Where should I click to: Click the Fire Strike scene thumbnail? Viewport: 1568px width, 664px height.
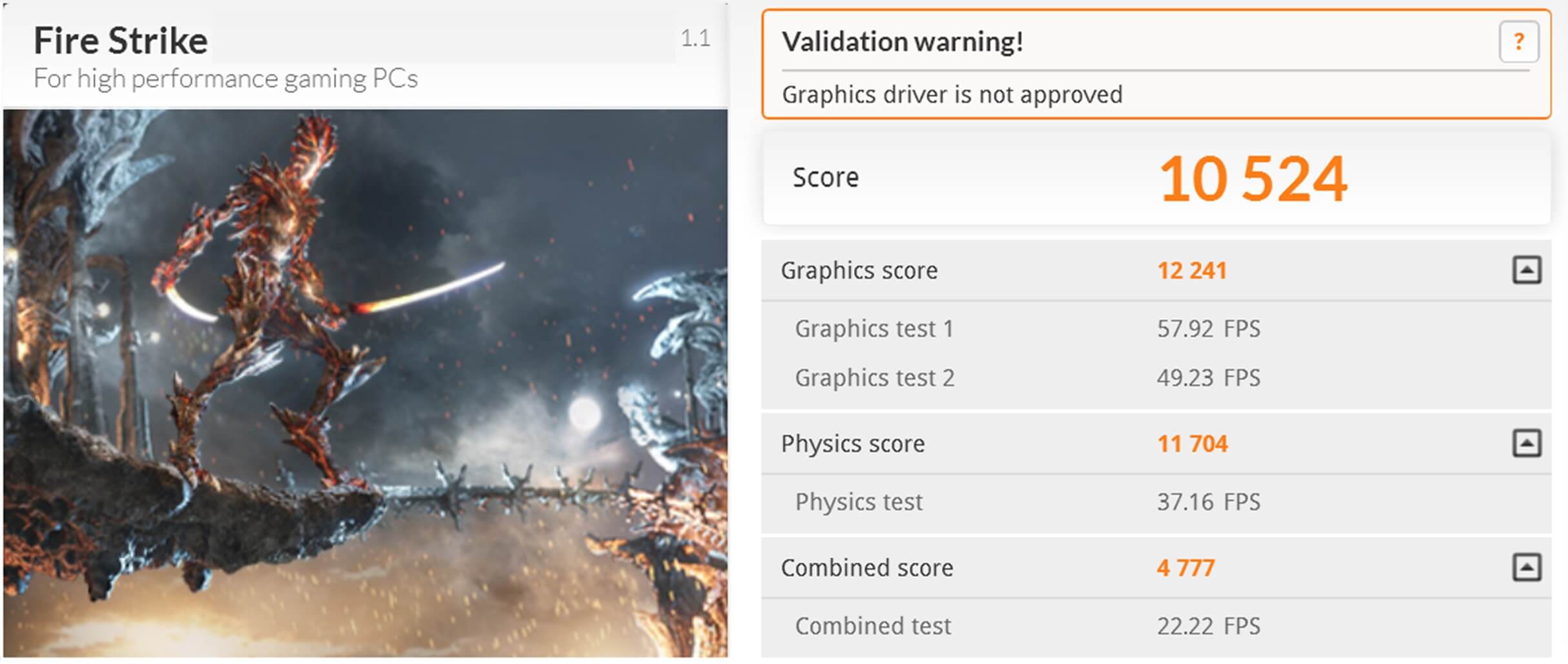[x=365, y=382]
